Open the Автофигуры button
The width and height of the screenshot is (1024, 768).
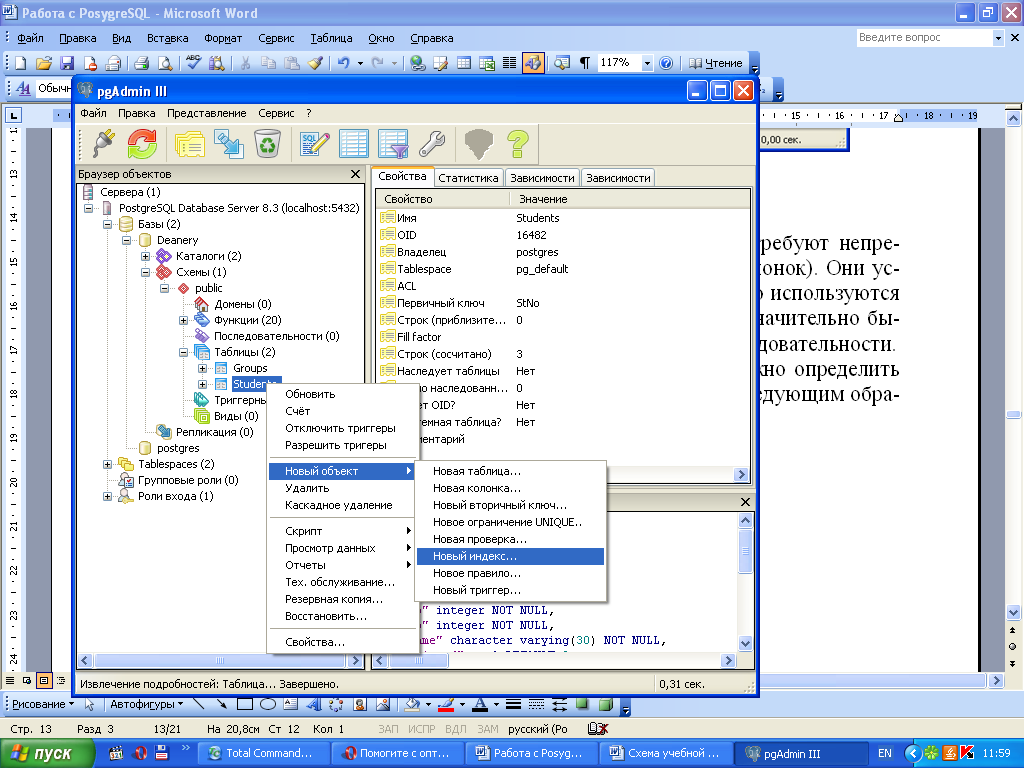146,704
